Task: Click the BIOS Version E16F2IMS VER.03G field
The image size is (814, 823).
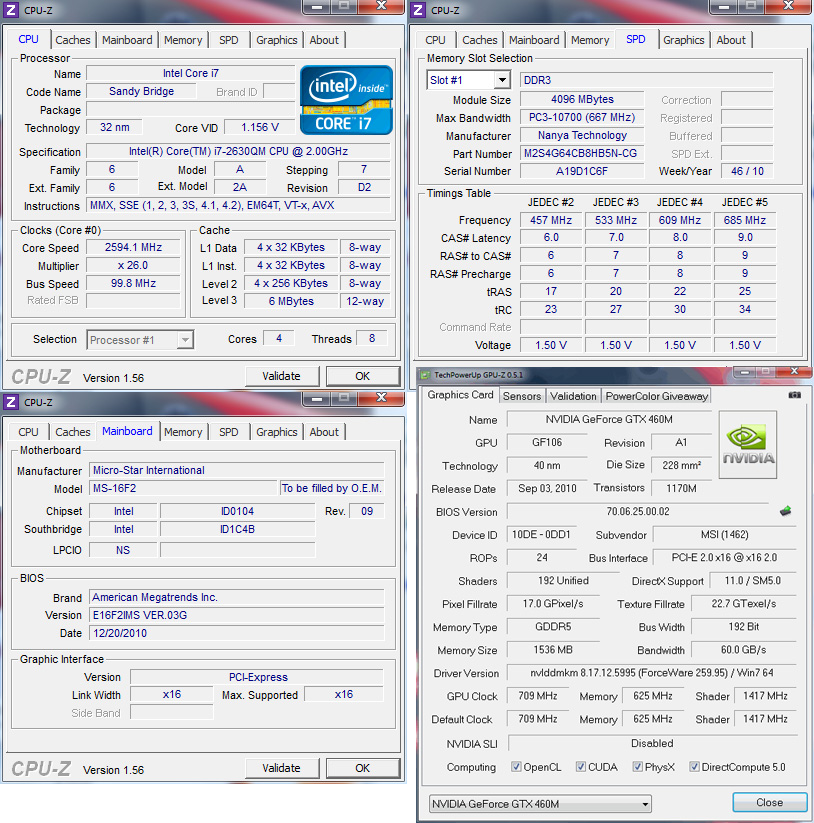Action: (x=237, y=615)
